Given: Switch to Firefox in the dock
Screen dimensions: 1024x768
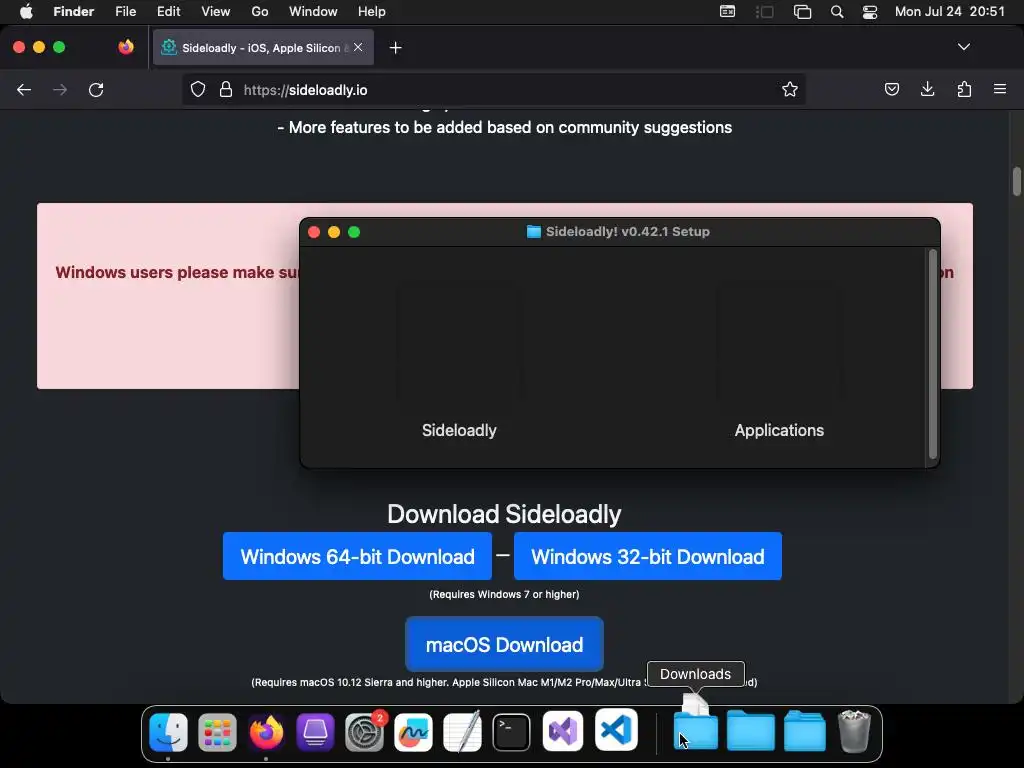Looking at the screenshot, I should (266, 732).
